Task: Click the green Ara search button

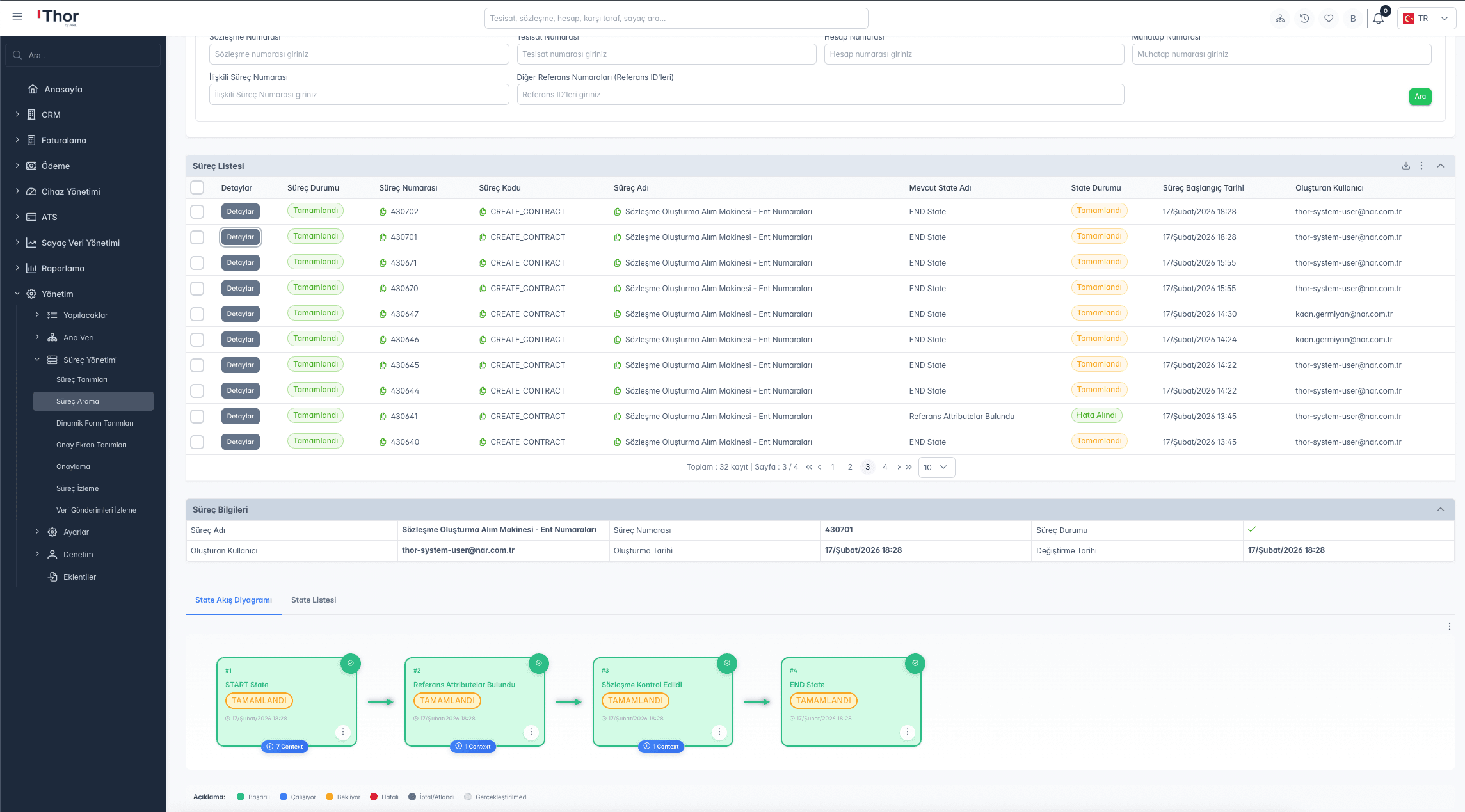Action: tap(1420, 97)
